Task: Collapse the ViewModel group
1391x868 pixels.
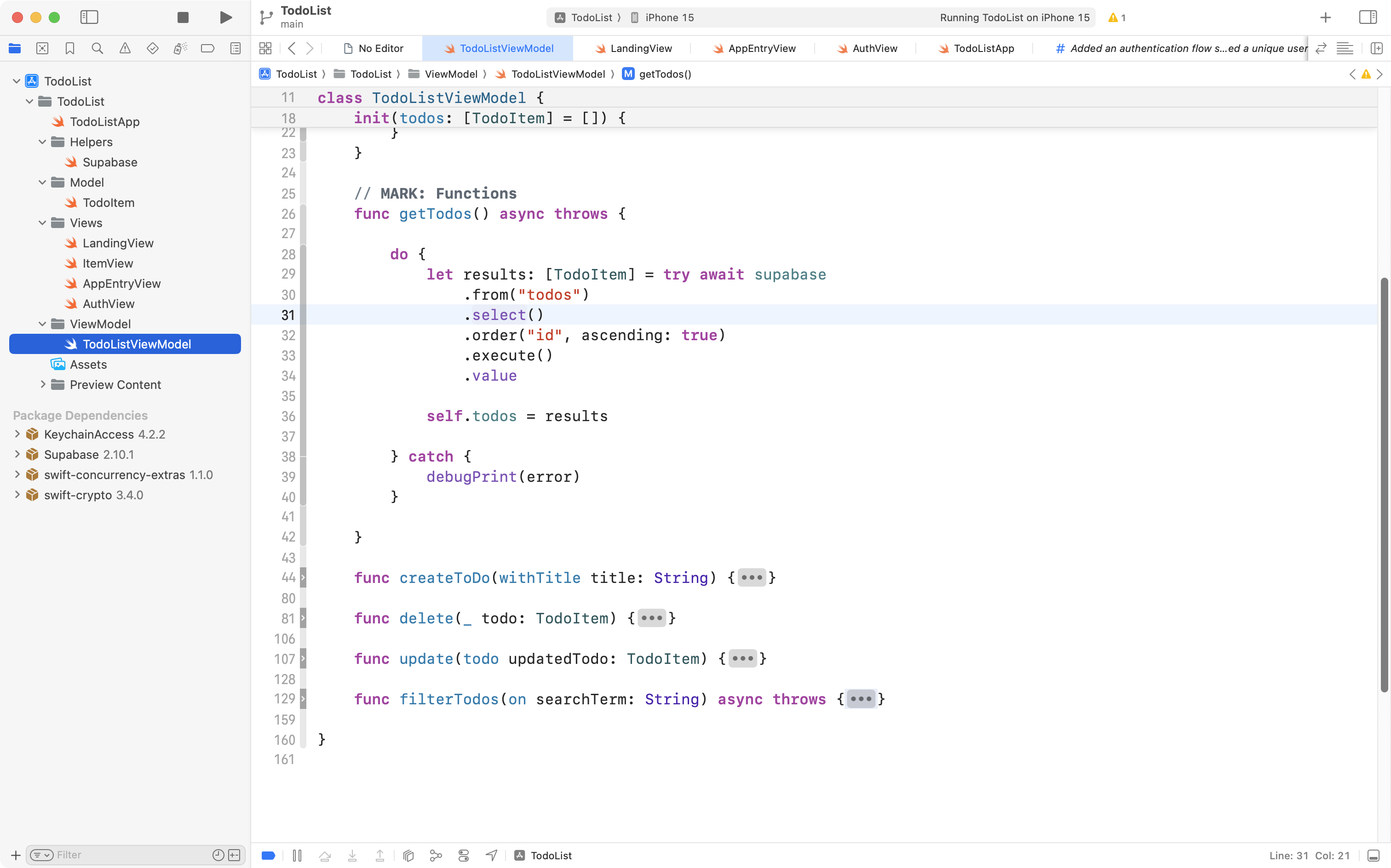Action: (x=42, y=324)
